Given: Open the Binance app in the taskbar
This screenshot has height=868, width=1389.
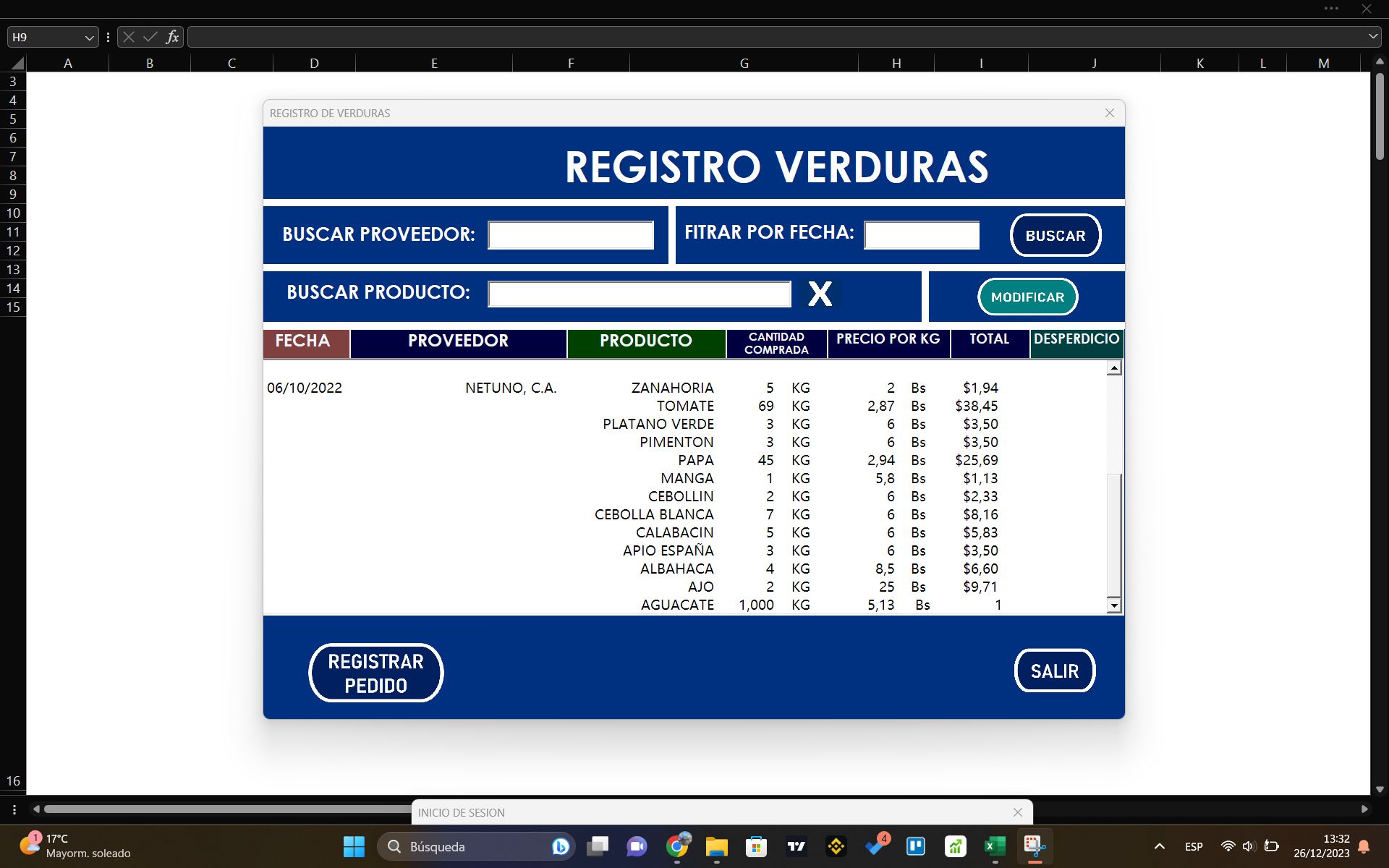Looking at the screenshot, I should 836,846.
